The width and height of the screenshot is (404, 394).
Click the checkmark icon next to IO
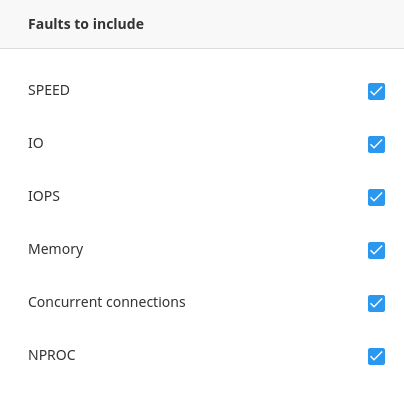[376, 144]
